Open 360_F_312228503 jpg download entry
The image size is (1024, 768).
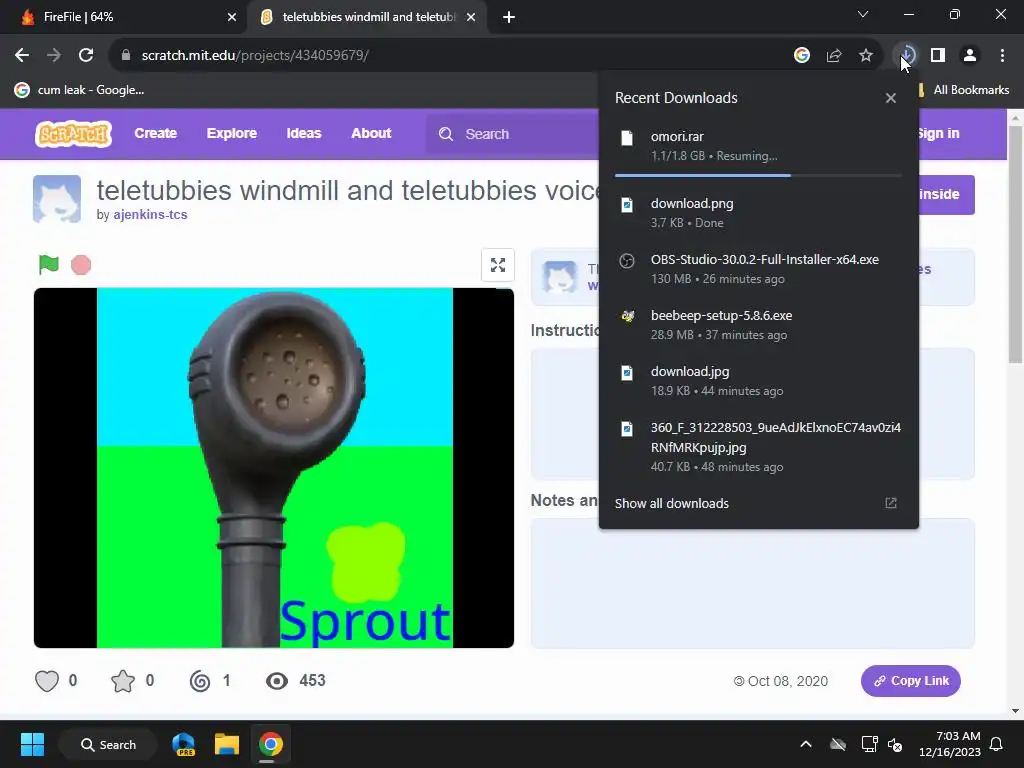pyautogui.click(x=758, y=447)
